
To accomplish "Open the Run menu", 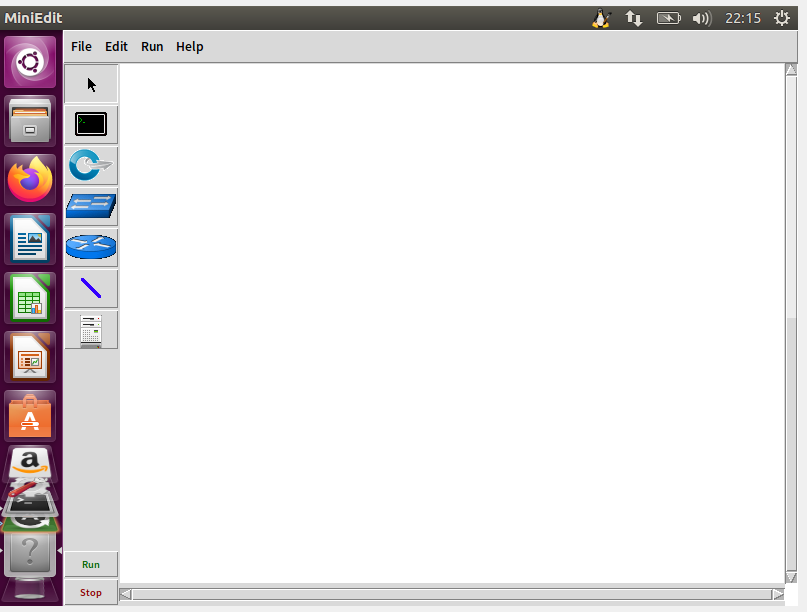I will (152, 47).
